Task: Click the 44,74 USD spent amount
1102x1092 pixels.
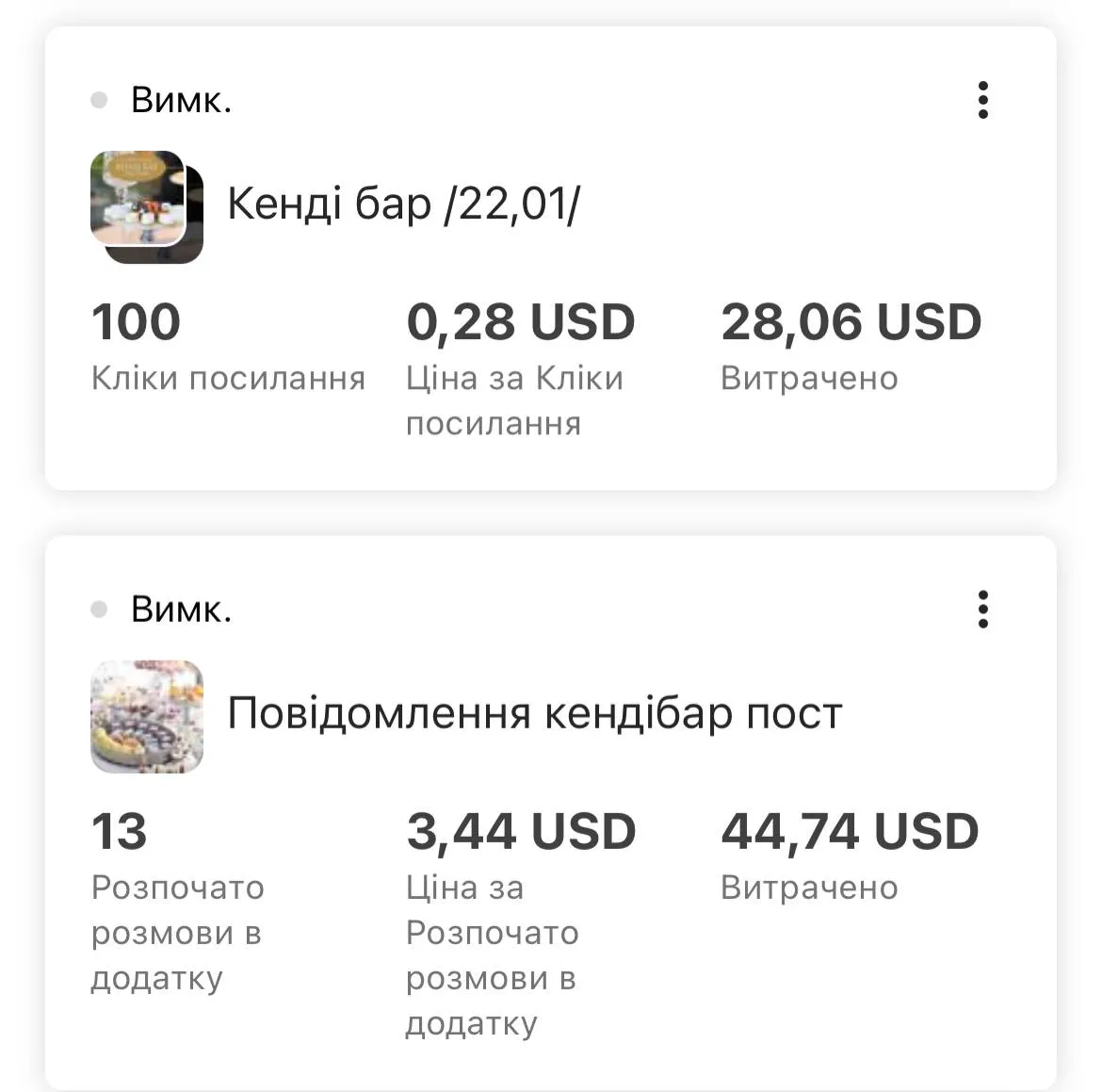Action: [850, 832]
